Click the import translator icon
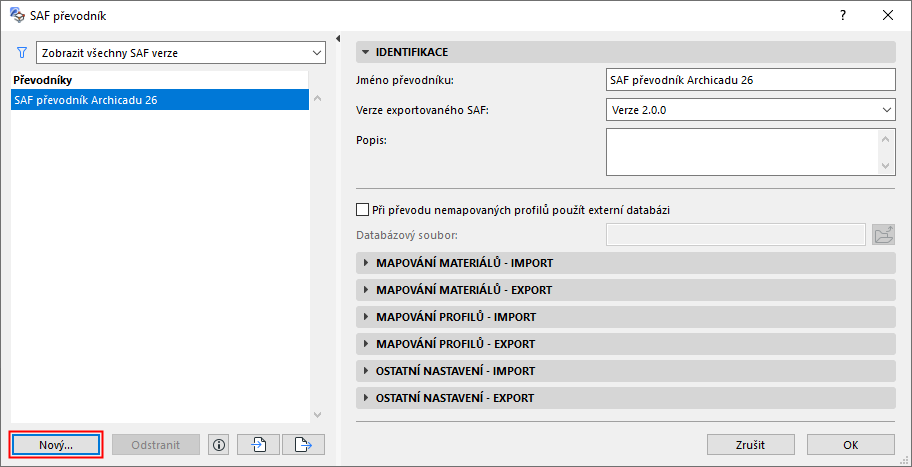Image resolution: width=912 pixels, height=467 pixels. (258, 444)
